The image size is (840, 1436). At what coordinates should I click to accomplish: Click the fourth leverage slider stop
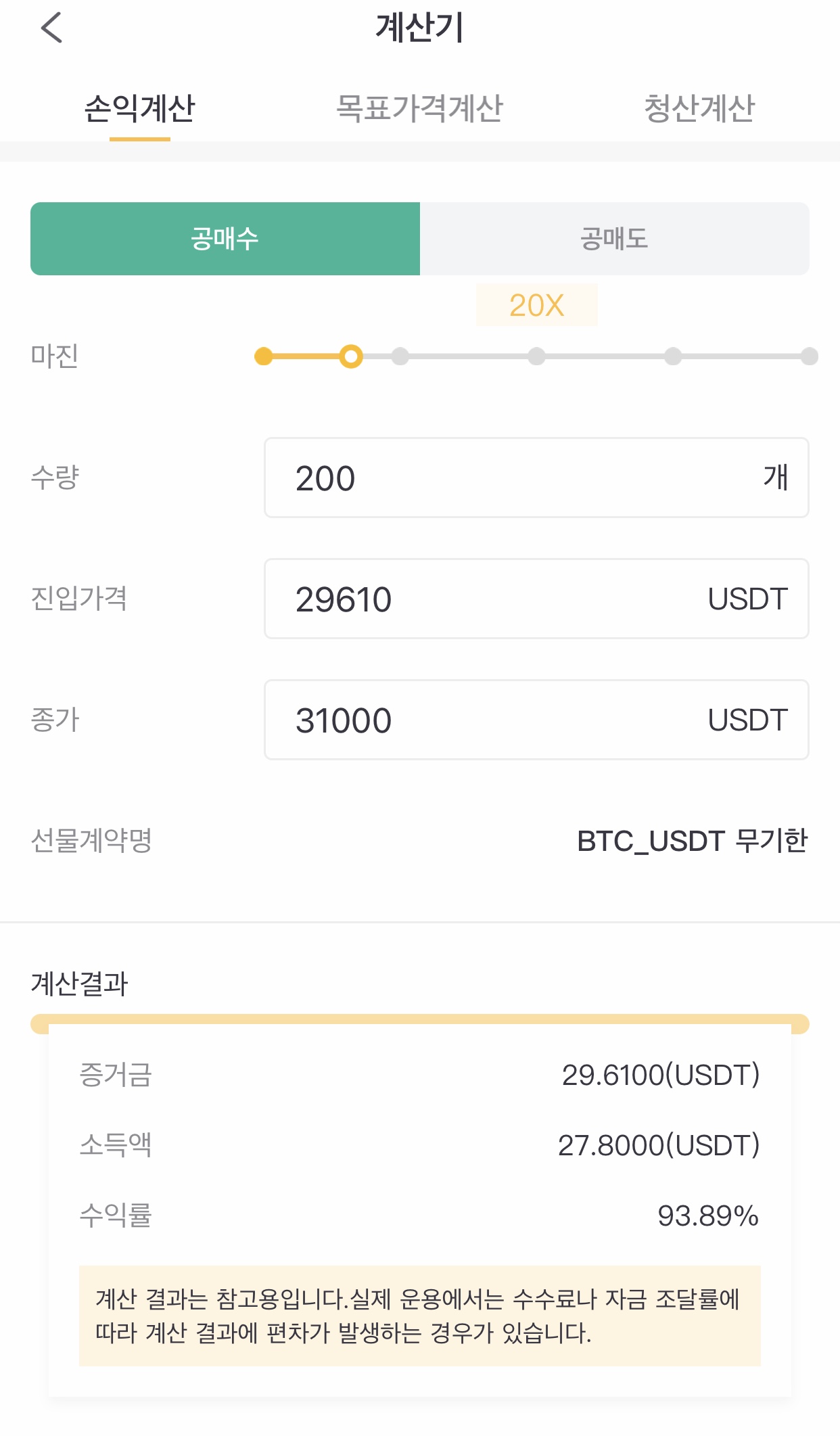coord(536,356)
